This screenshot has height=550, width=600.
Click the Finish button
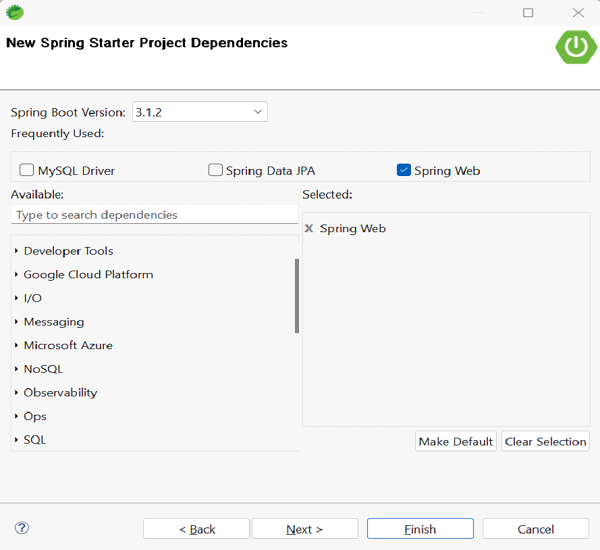click(x=420, y=529)
